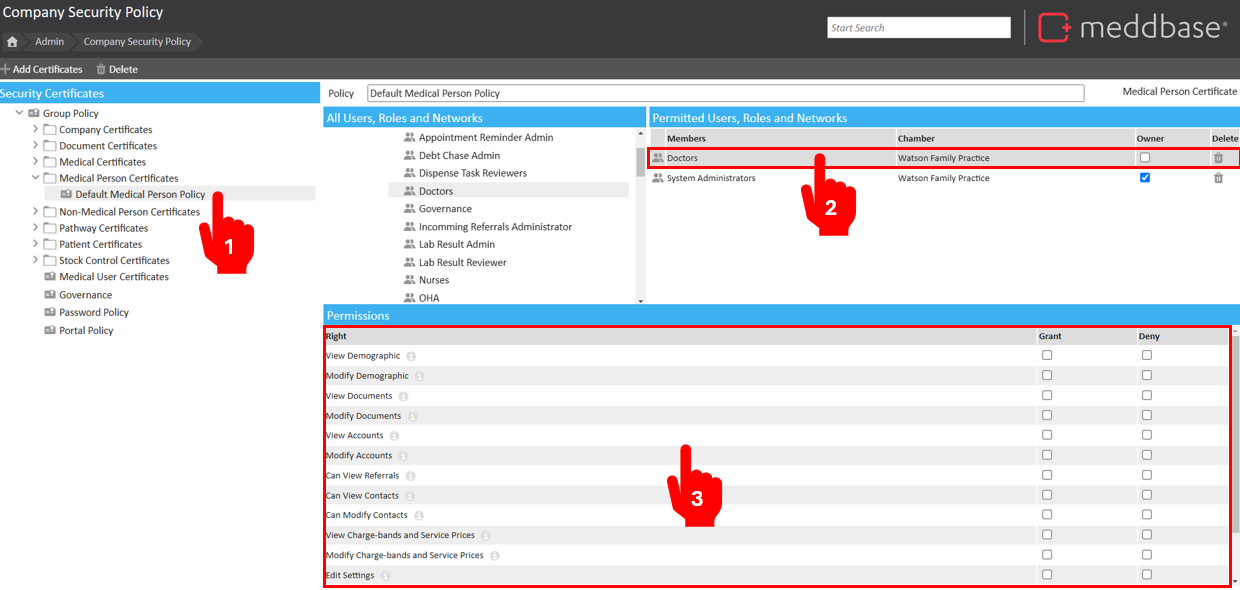
Task: Collapse the Medical Person Certificates folder
Action: point(36,178)
